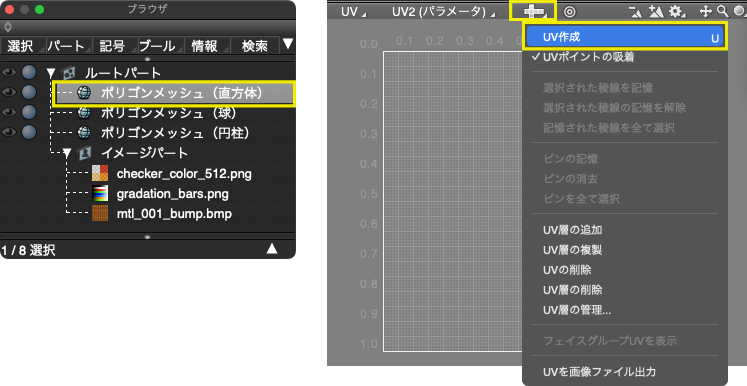Click the render sphere ball next to ポリゴンメッシュ（円柱）
The height and width of the screenshot is (386, 747).
(29, 132)
